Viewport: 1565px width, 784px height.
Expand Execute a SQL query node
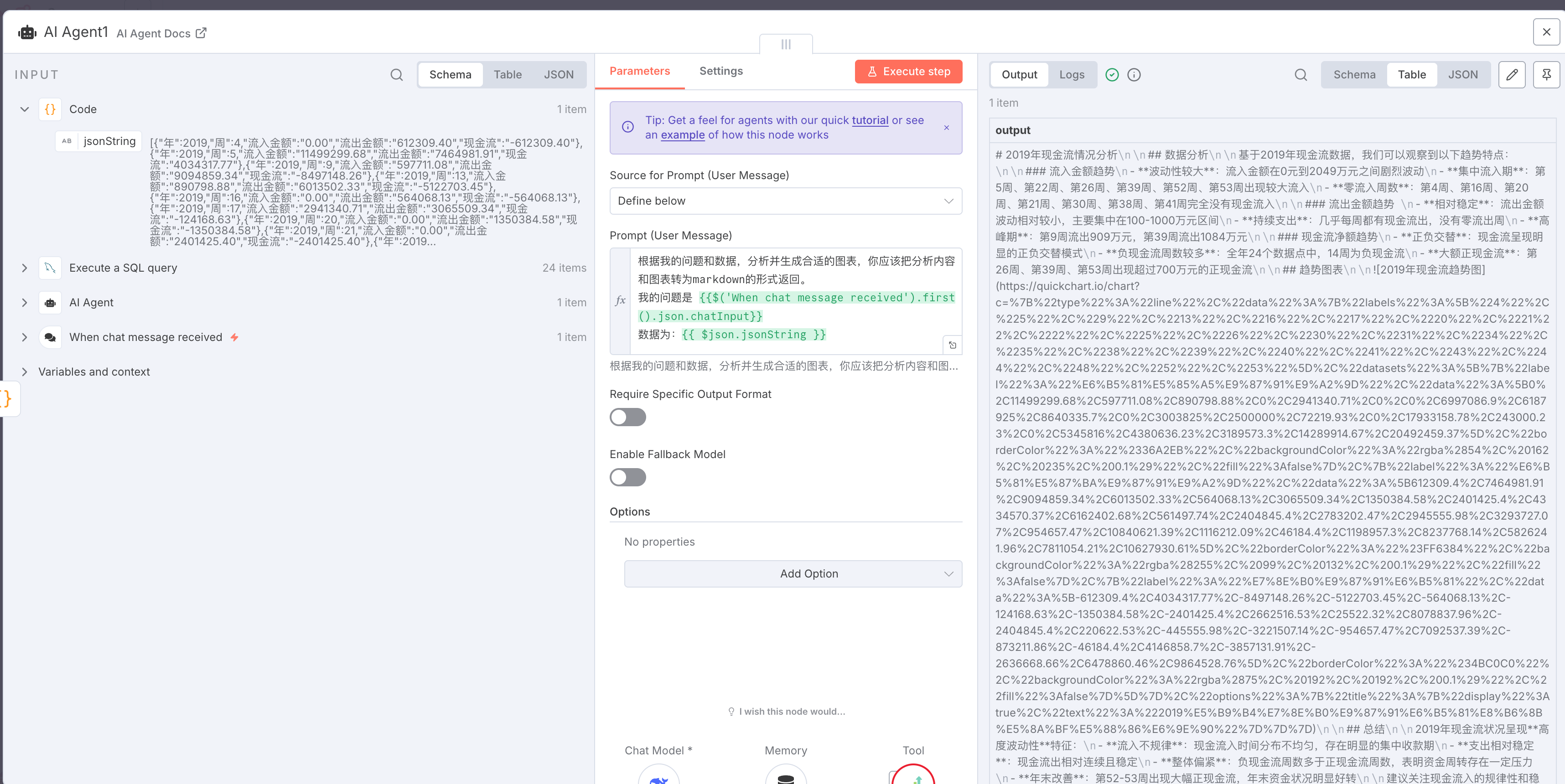pyautogui.click(x=24, y=268)
